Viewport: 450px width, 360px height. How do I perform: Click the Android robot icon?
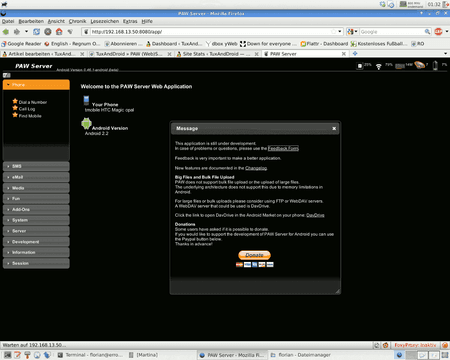[86, 124]
